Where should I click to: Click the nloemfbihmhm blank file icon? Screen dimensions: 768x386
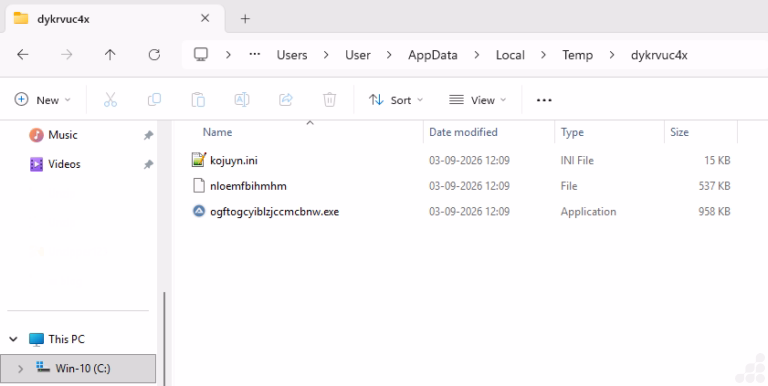(198, 186)
